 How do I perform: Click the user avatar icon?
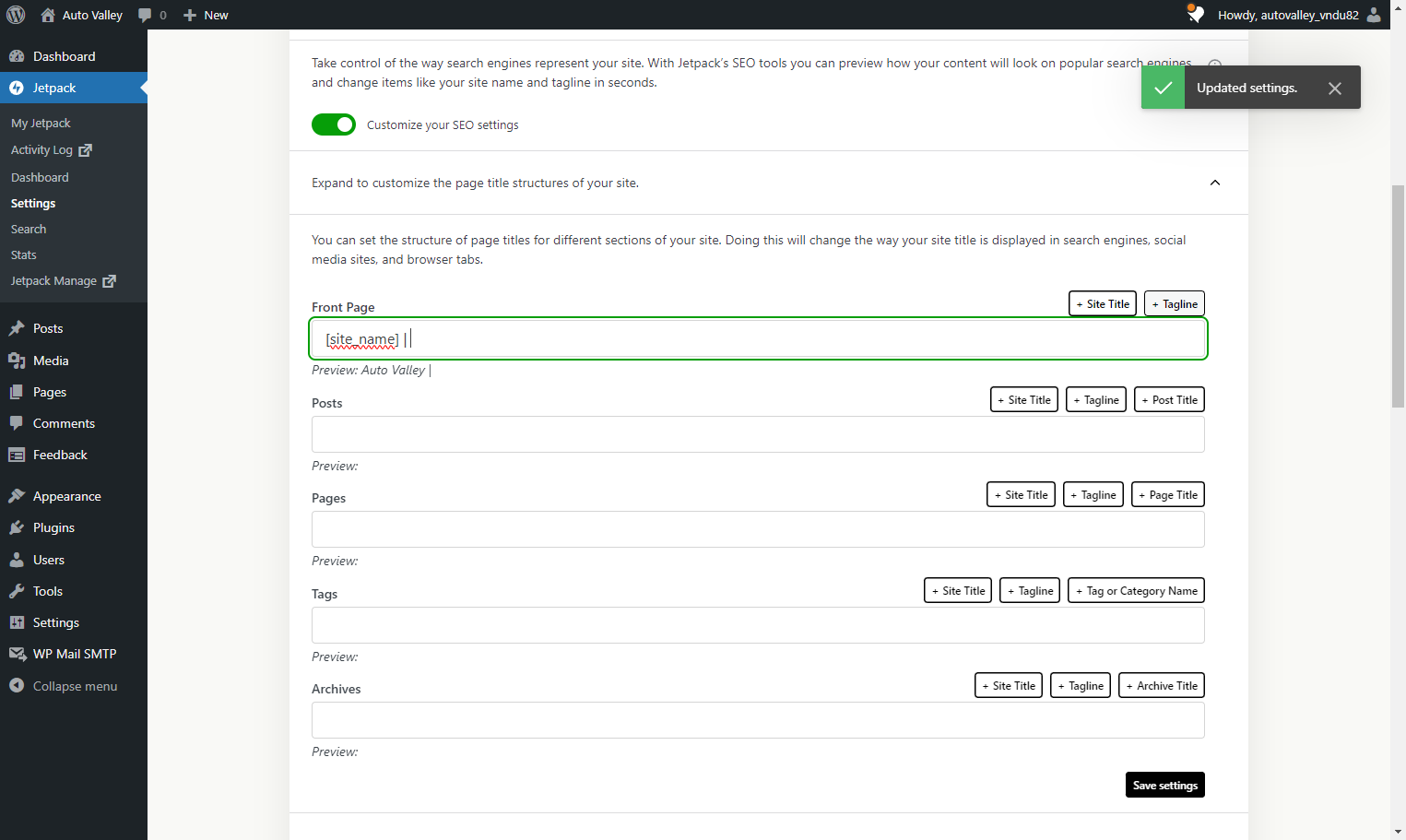[1374, 15]
